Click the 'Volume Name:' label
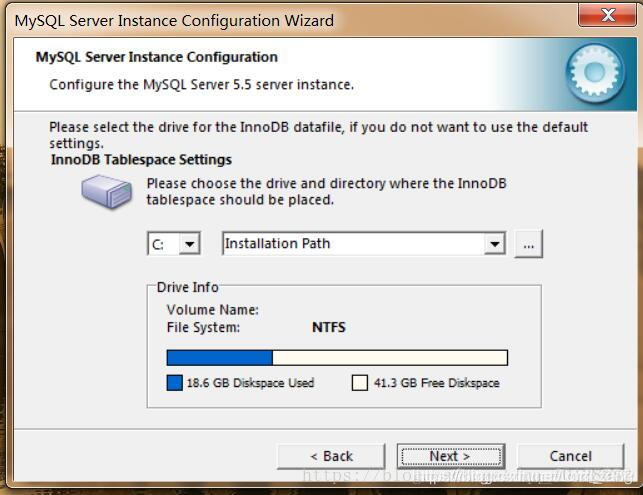The height and width of the screenshot is (495, 643). [x=212, y=310]
